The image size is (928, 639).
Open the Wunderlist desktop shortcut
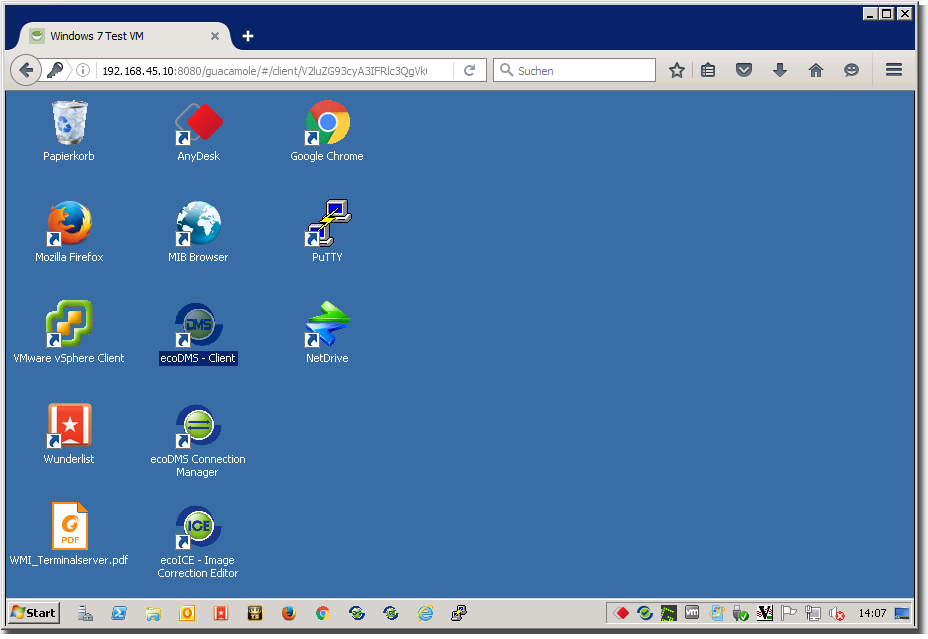(69, 427)
